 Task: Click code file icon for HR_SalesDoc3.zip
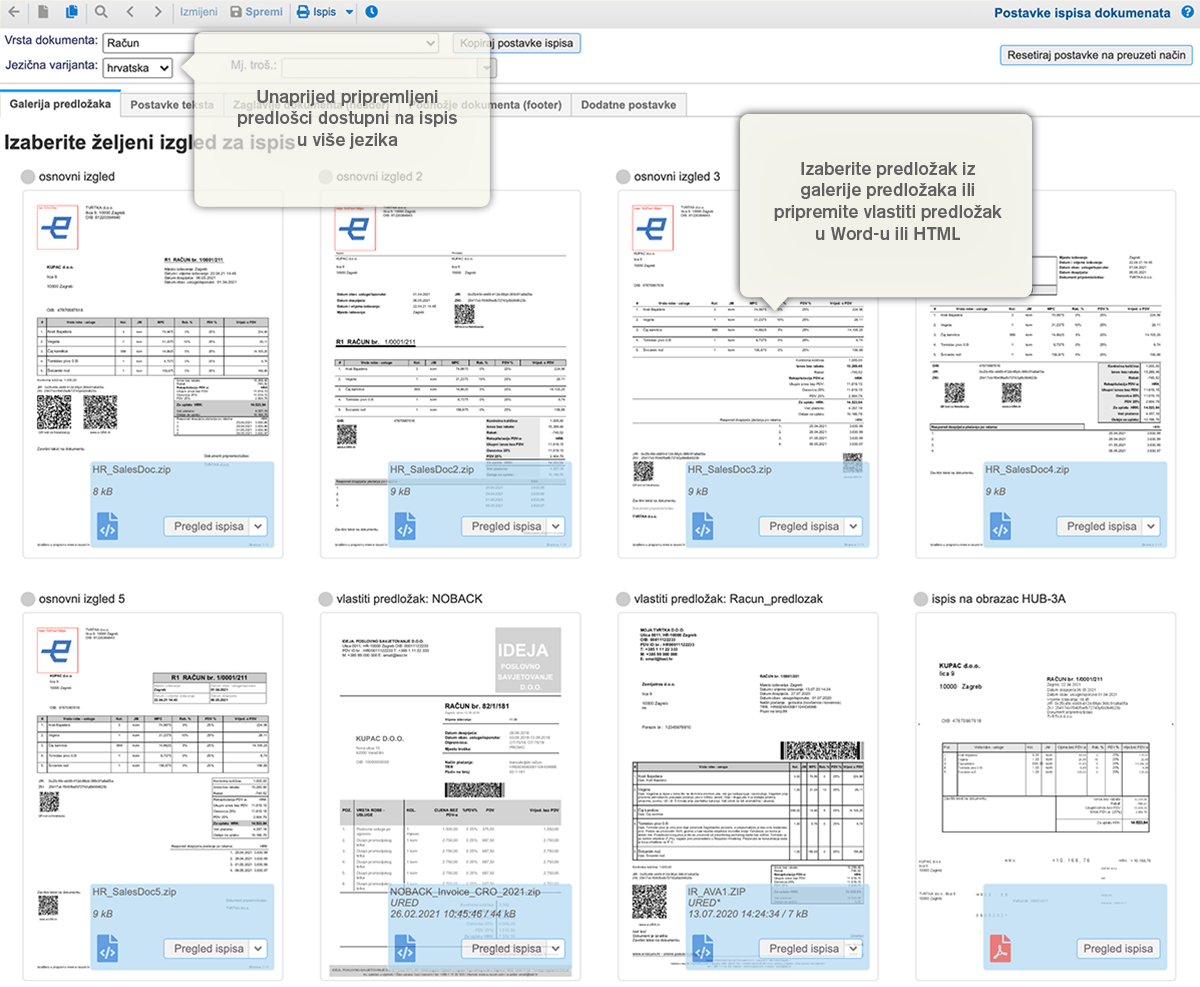[x=703, y=527]
